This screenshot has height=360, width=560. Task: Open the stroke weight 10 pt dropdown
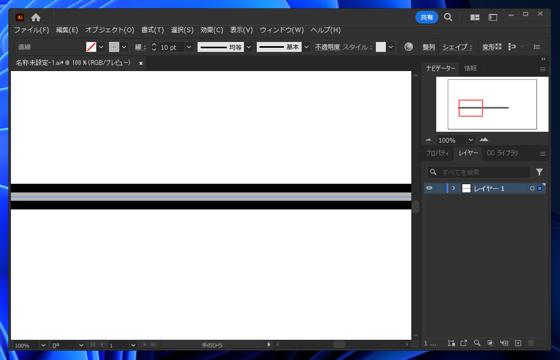(189, 47)
